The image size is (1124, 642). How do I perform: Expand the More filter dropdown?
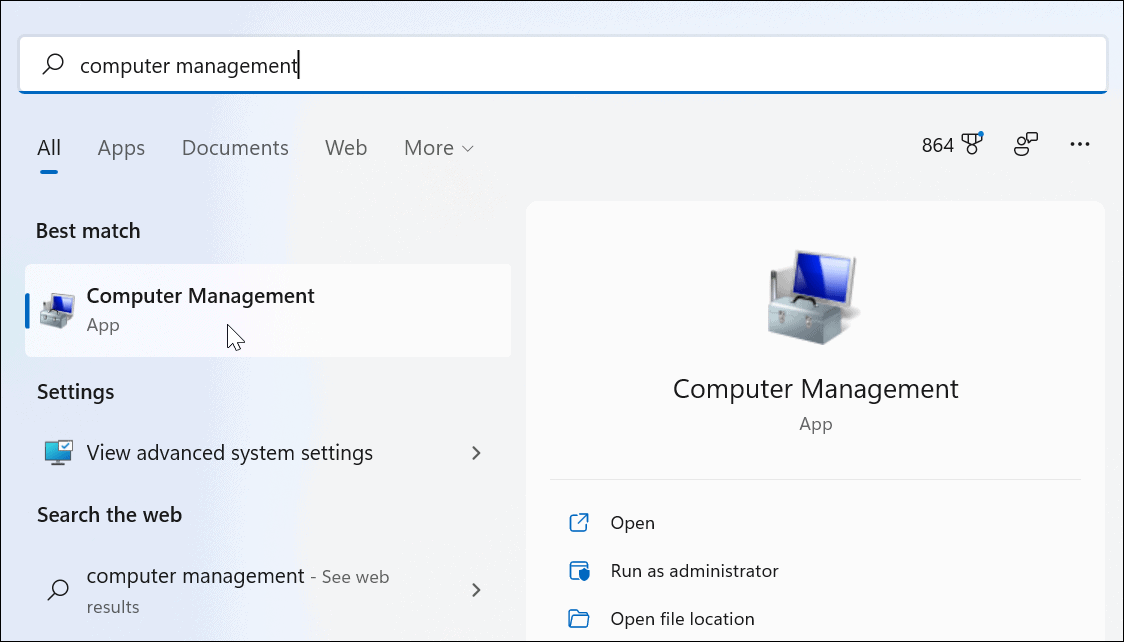(437, 147)
